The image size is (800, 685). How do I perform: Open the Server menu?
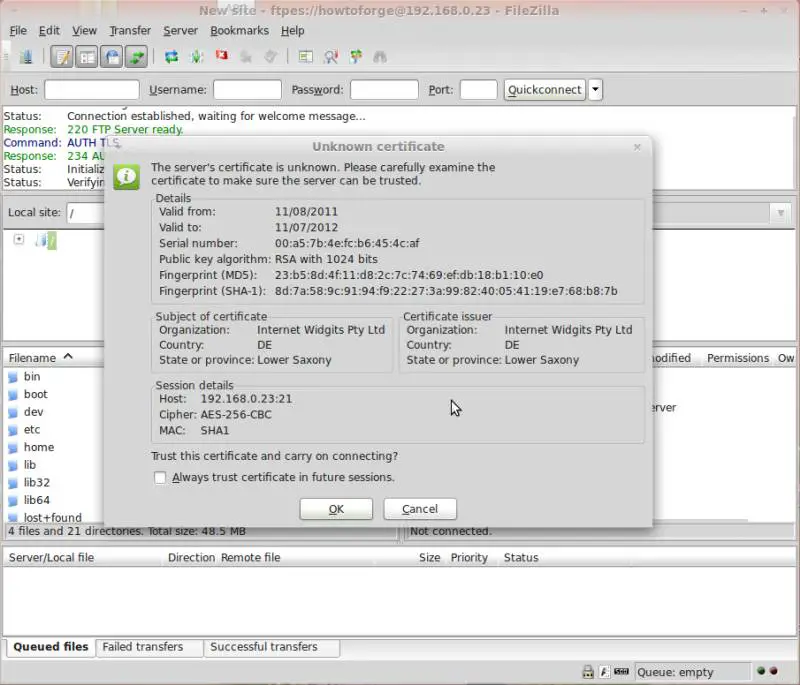click(180, 31)
